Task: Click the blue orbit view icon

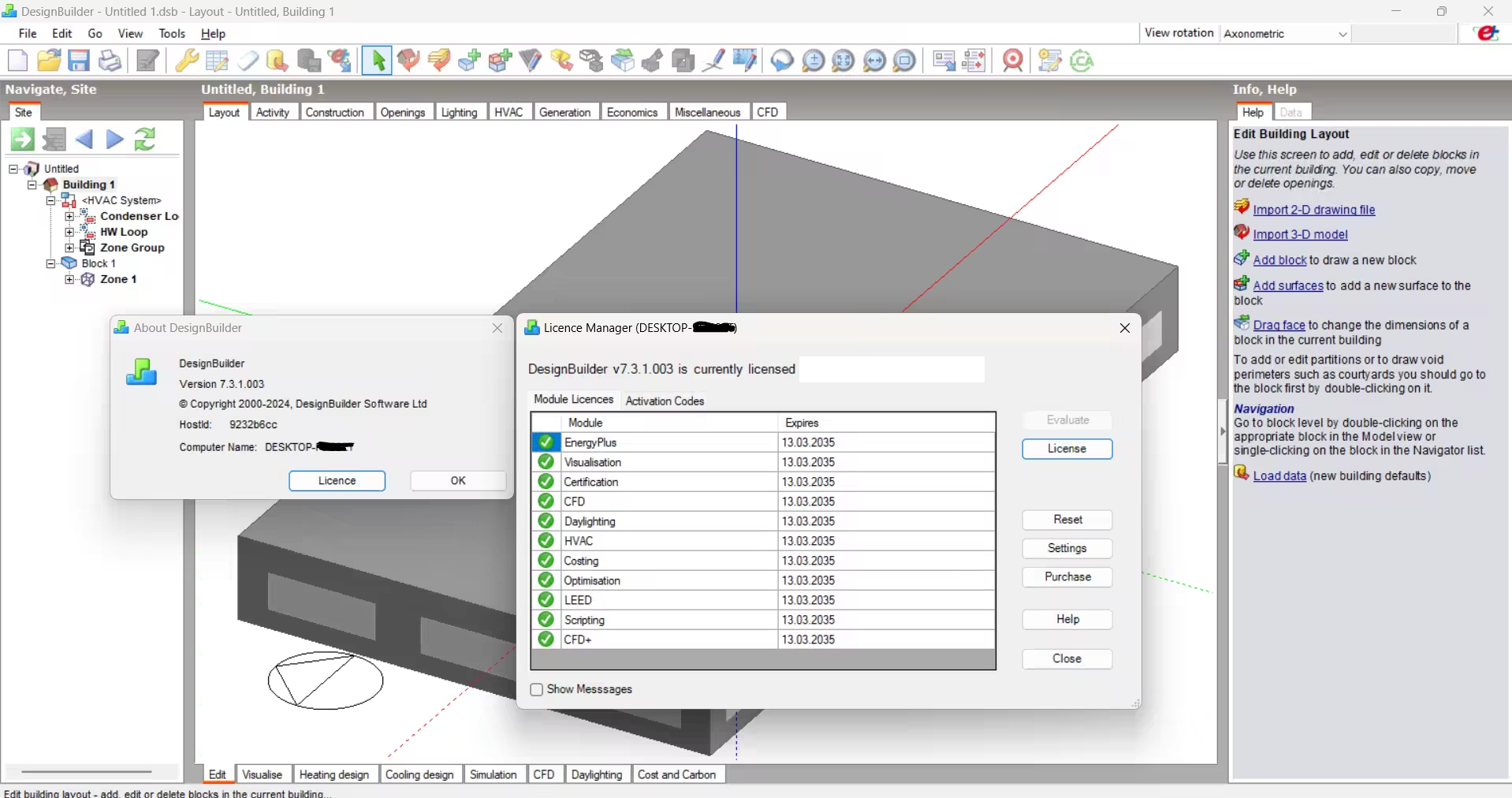Action: click(782, 61)
